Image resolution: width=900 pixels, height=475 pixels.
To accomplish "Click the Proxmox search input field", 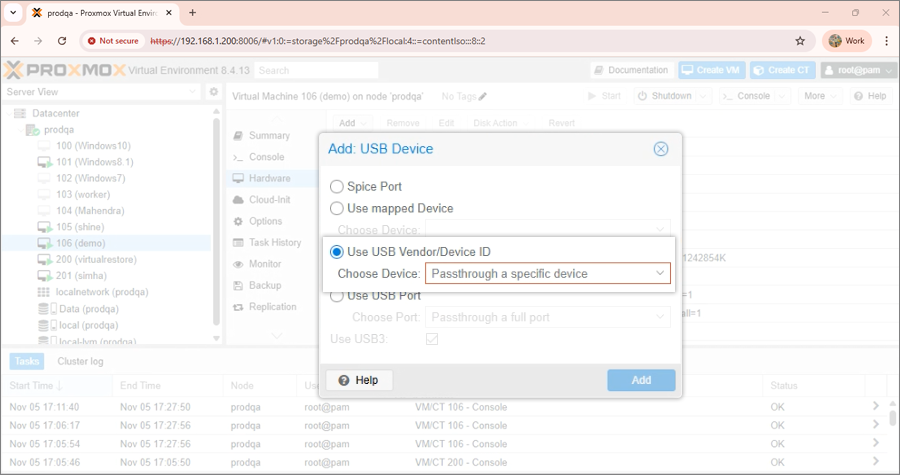I will click(316, 71).
